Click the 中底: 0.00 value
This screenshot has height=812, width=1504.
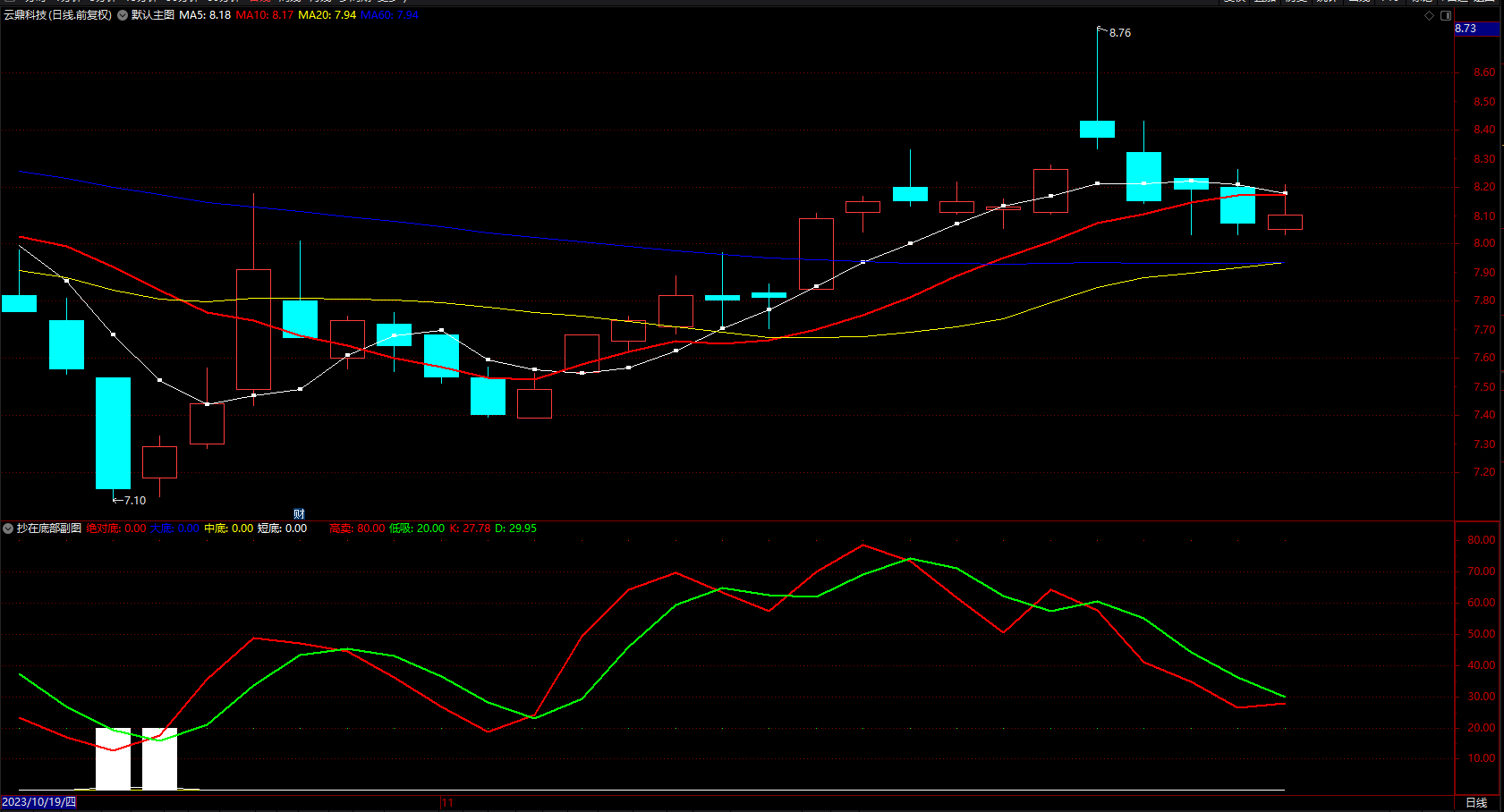[x=229, y=529]
